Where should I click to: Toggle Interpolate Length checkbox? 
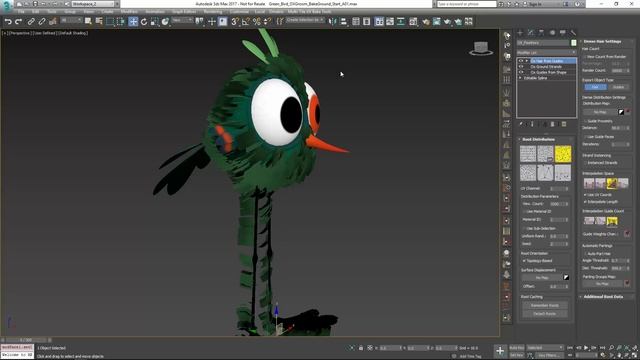(x=584, y=202)
